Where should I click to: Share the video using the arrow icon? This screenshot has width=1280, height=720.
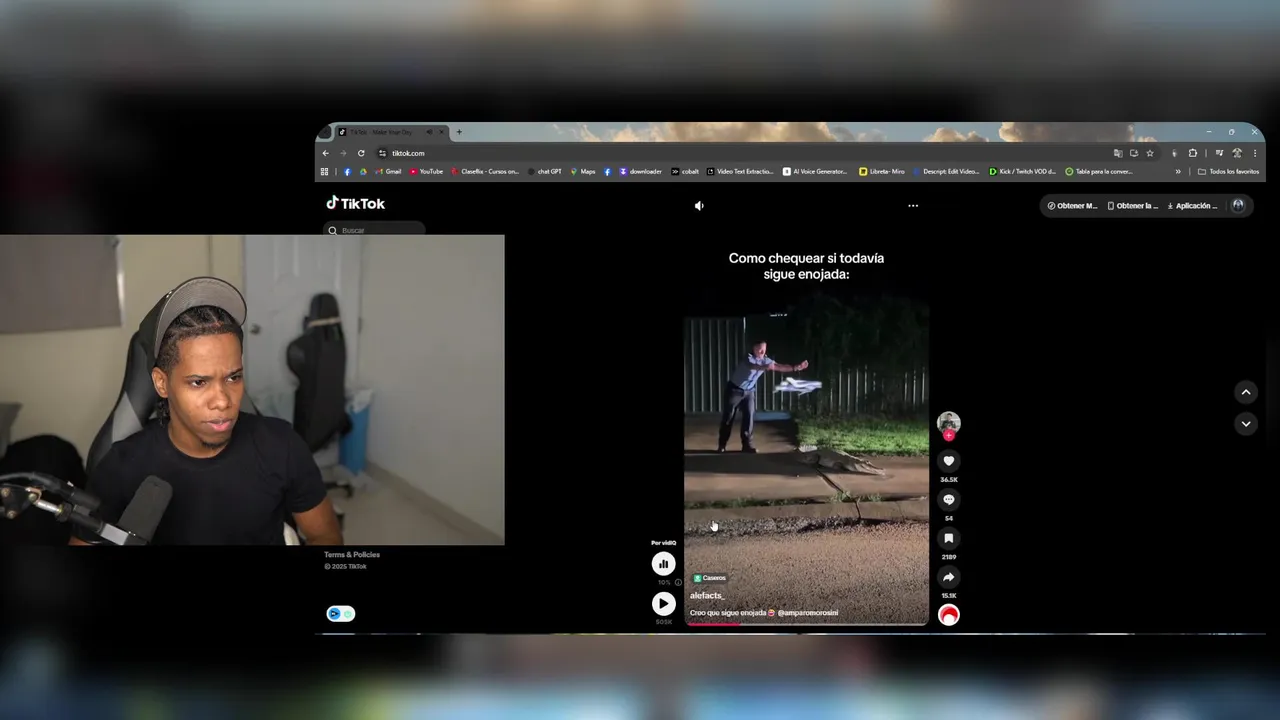pos(949,577)
